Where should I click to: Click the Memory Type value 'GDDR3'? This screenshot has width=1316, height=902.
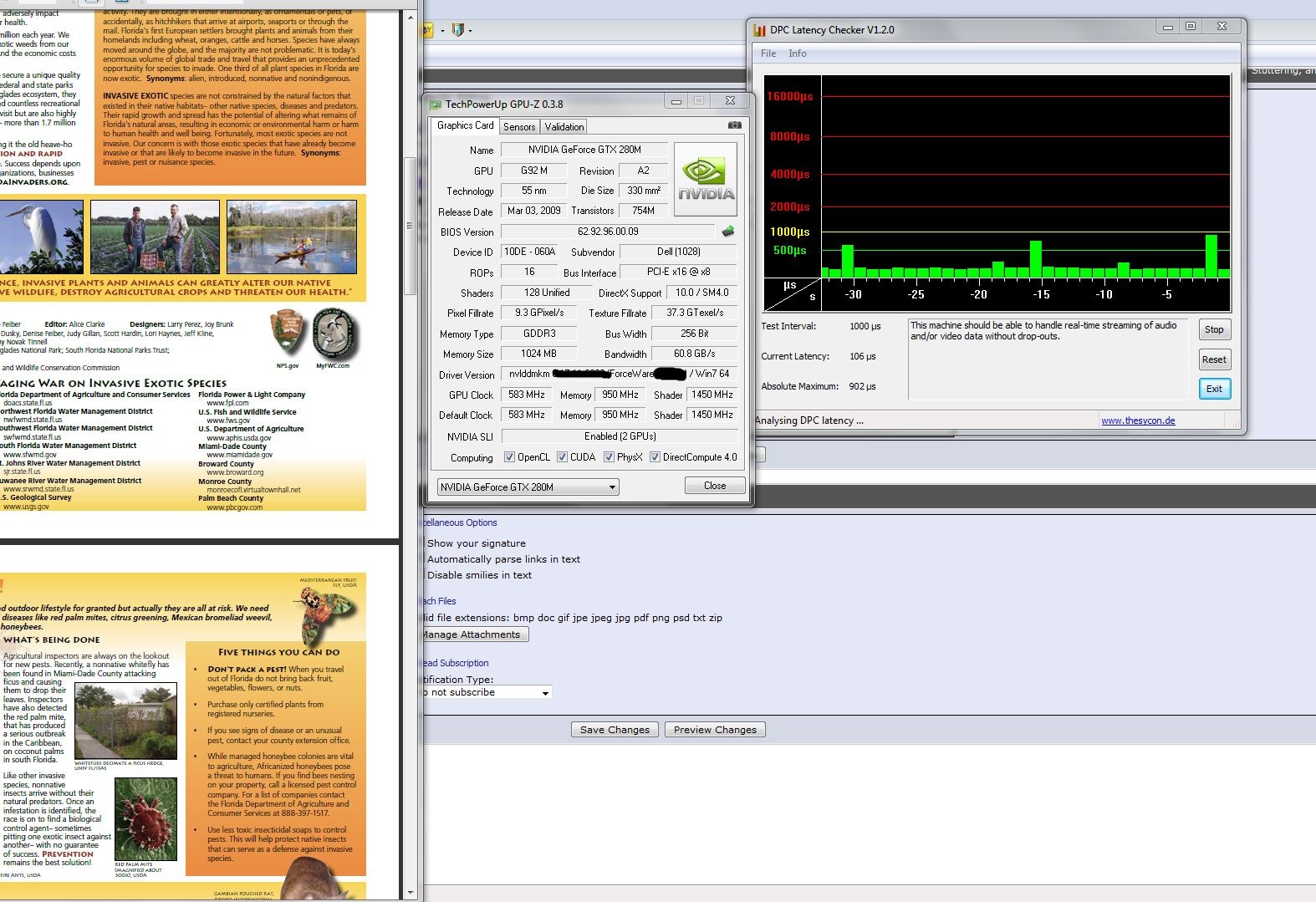point(539,334)
